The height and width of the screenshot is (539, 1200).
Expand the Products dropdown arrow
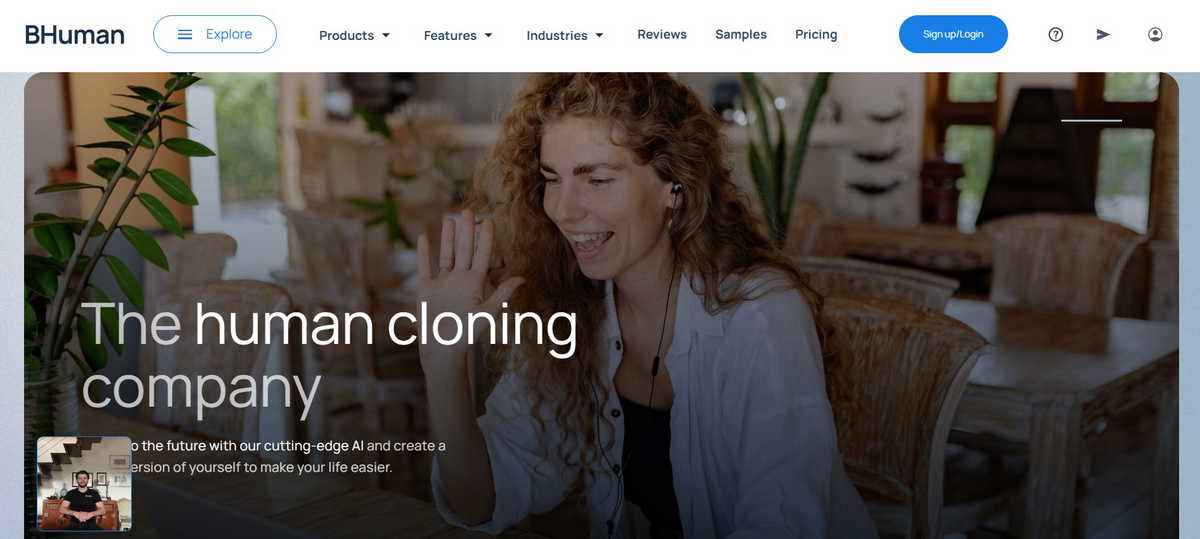tap(386, 35)
